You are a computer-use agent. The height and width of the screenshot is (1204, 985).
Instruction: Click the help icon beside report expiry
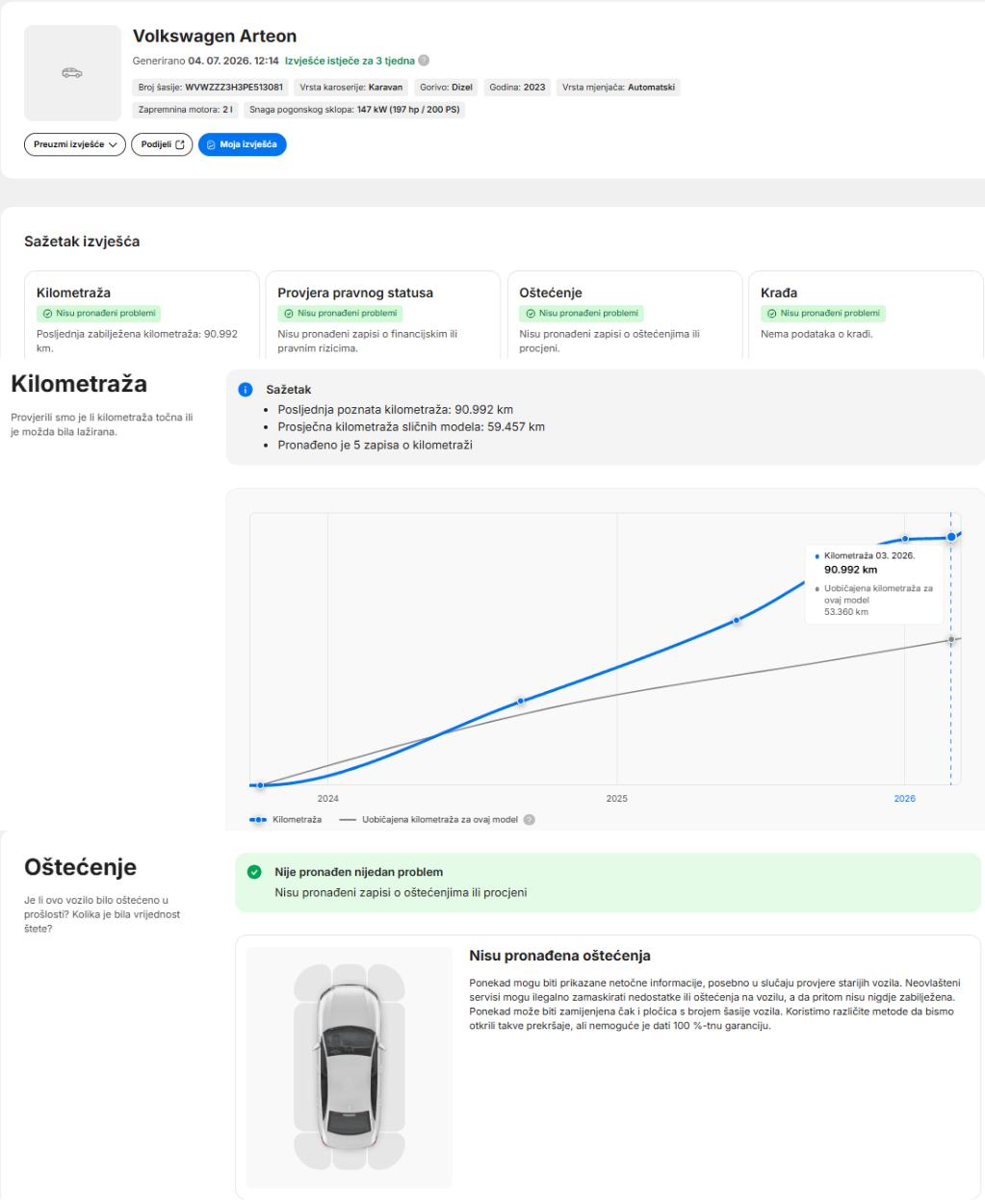(x=424, y=61)
